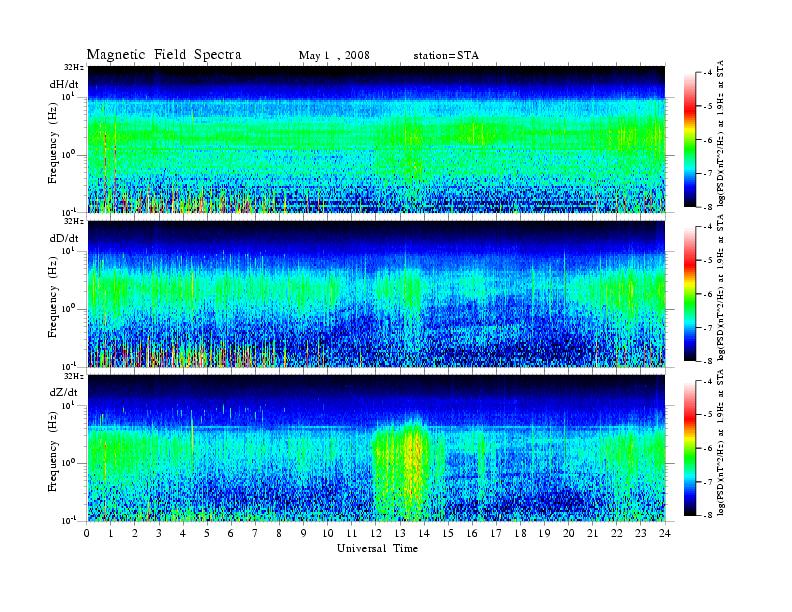792x612 pixels.
Task: Click the "Universal Time" axis title
Action: click(x=377, y=548)
